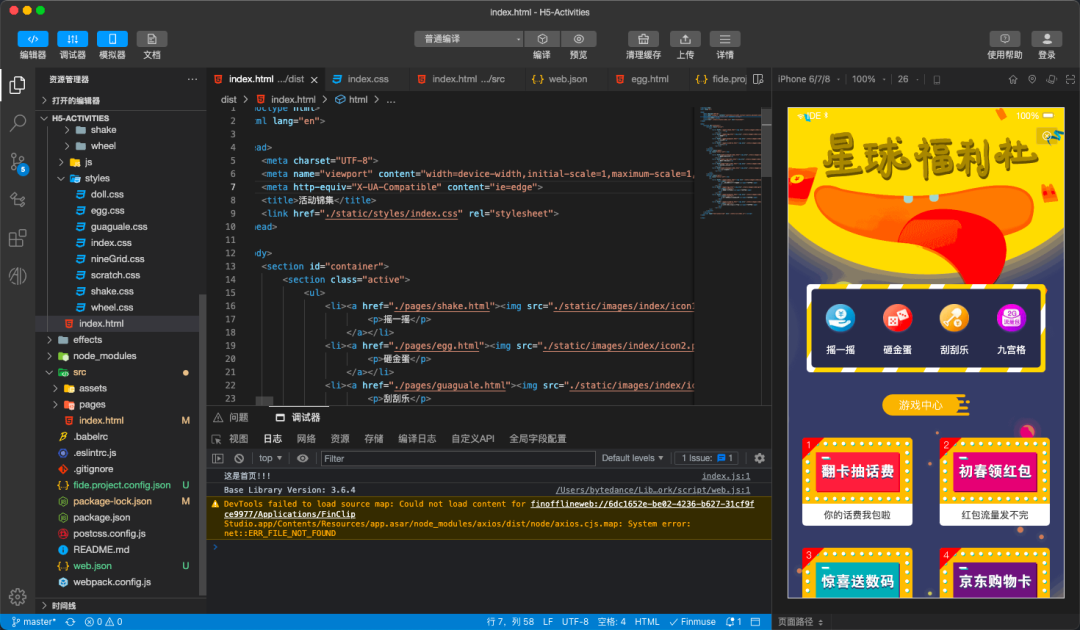The height and width of the screenshot is (630, 1080).
Task: Open the settings gear in activity bar
Action: (x=18, y=596)
